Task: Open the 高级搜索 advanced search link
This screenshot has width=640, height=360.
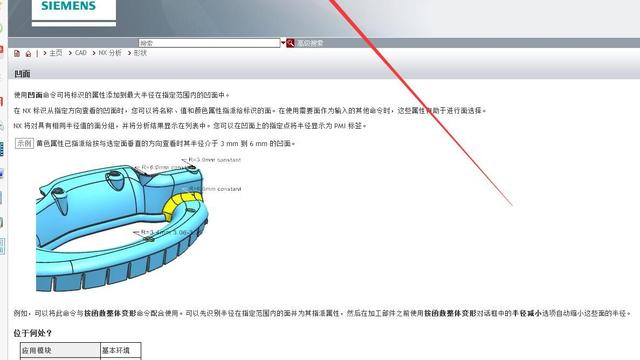Action: pyautogui.click(x=310, y=43)
